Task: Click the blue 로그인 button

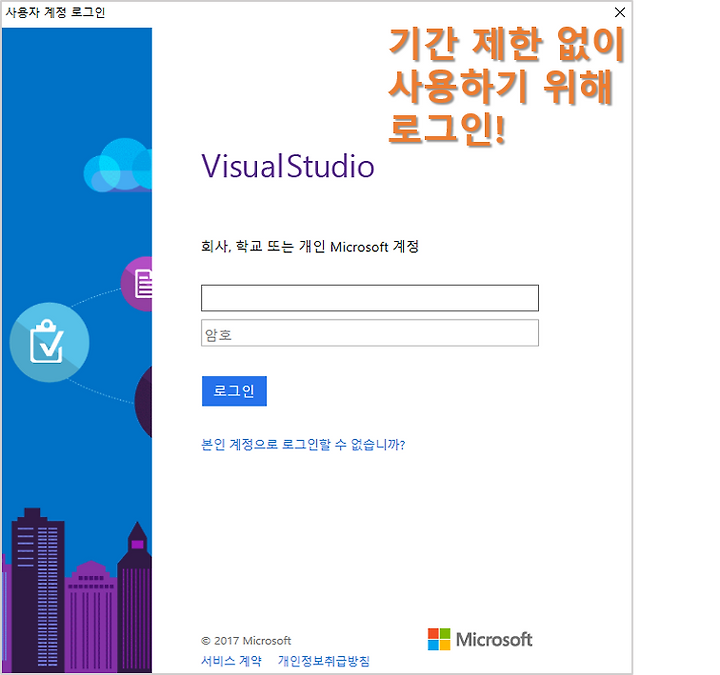Action: point(234,391)
